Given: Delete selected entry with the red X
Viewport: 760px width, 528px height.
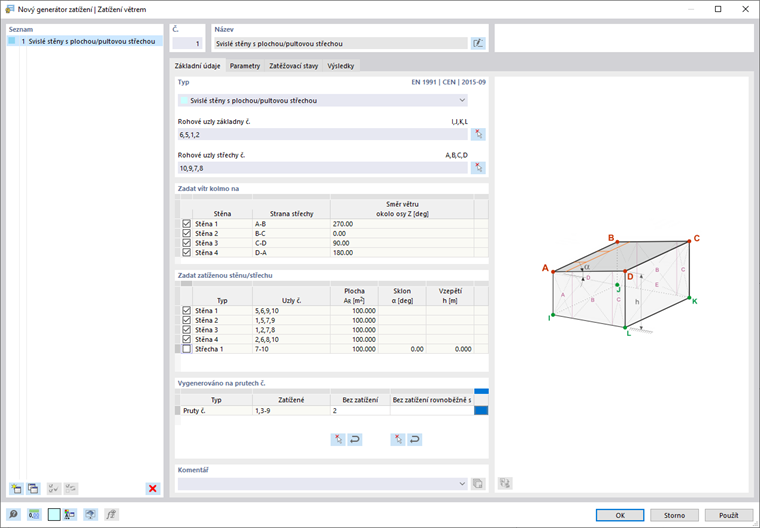Looking at the screenshot, I should pyautogui.click(x=153, y=488).
